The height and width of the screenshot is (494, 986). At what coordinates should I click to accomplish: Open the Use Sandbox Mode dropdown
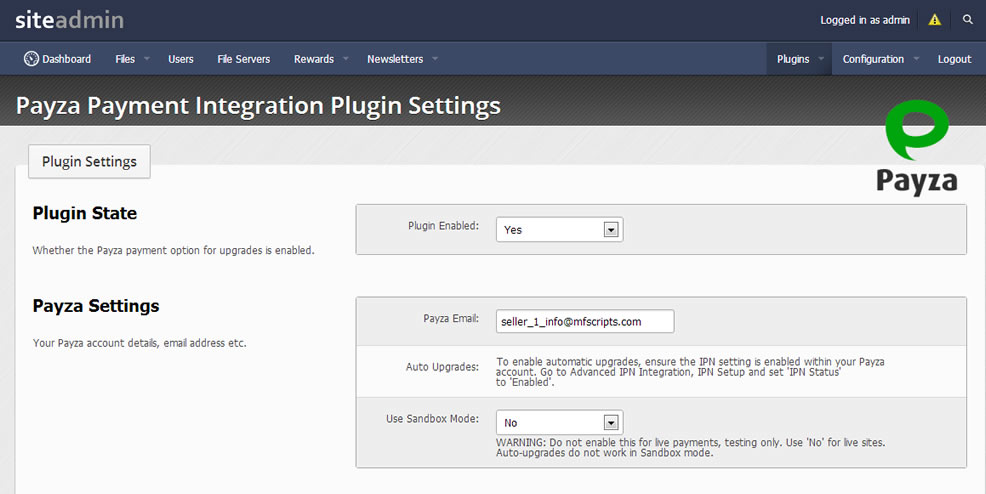[559, 422]
